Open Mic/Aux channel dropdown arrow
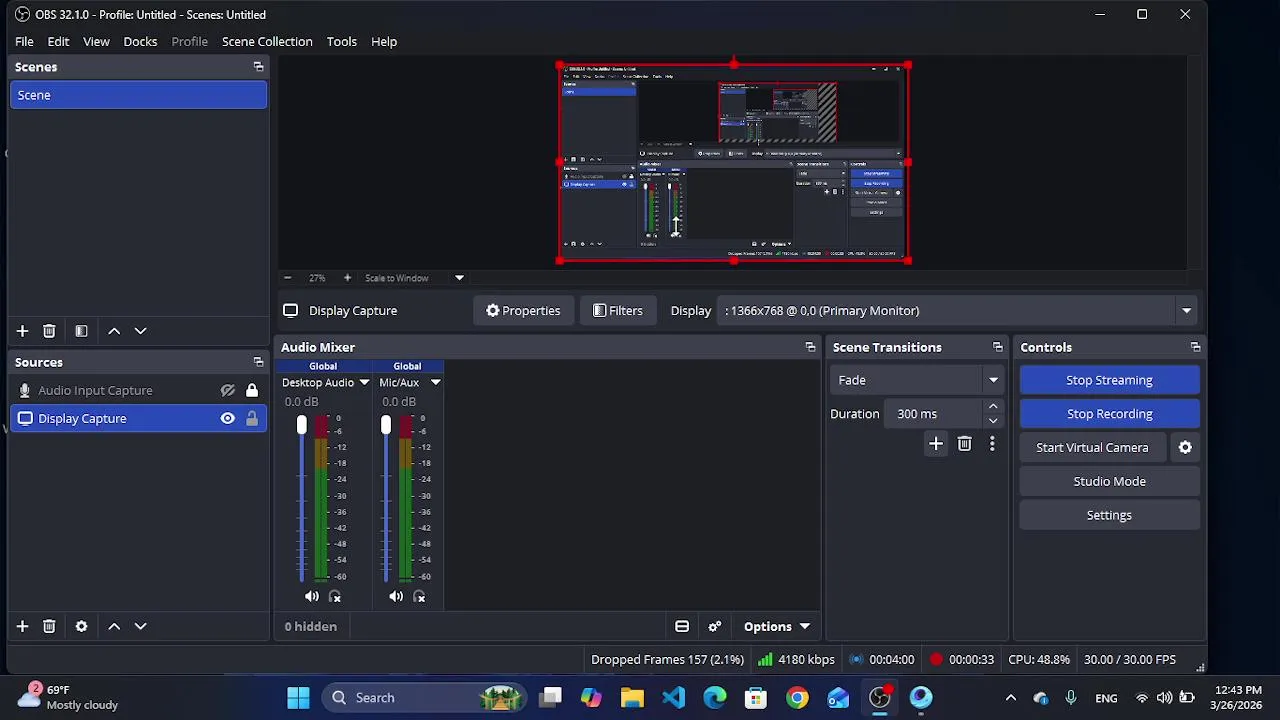The height and width of the screenshot is (720, 1280). 435,383
